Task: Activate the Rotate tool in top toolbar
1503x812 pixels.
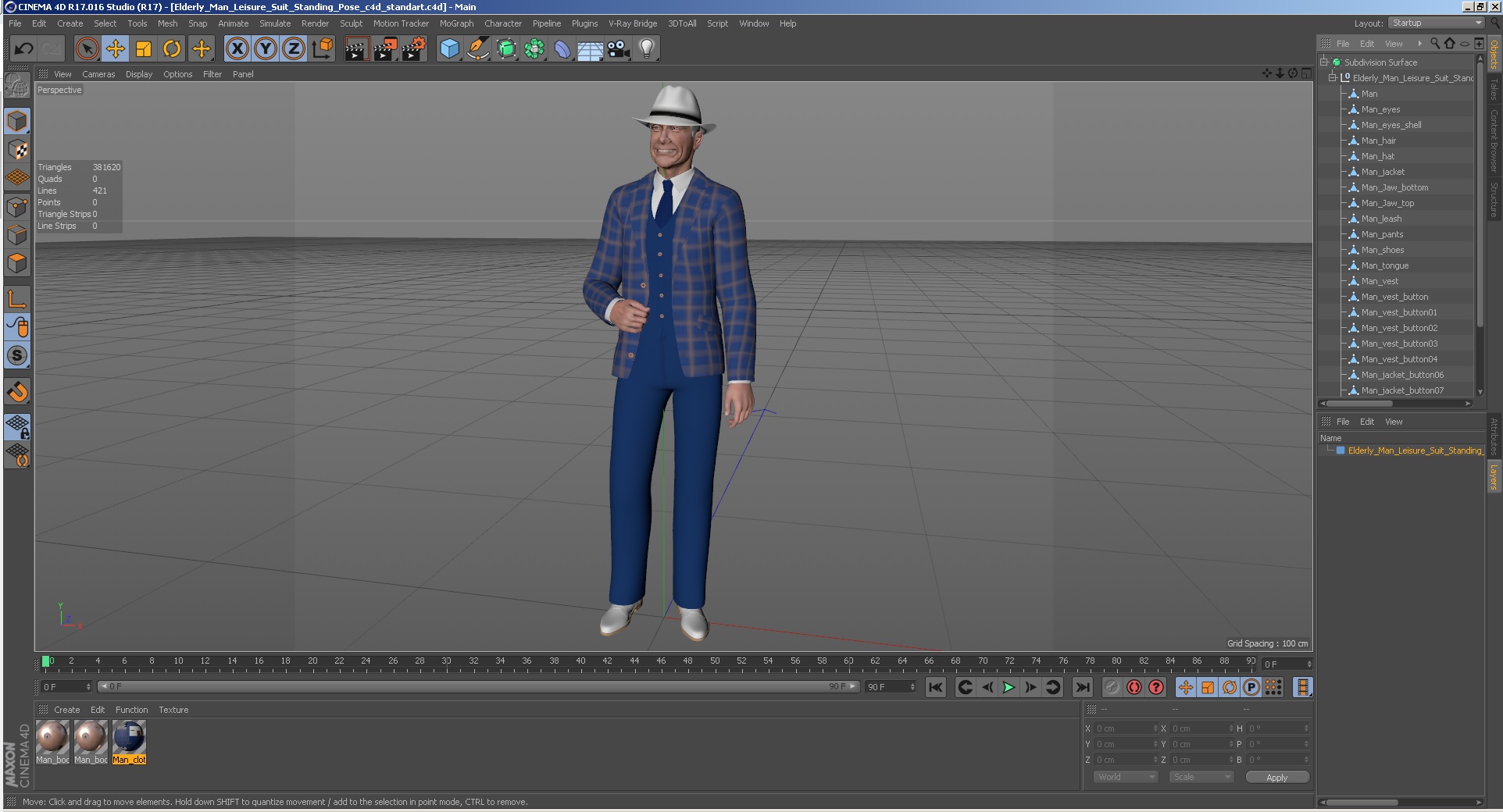Action: click(x=172, y=49)
